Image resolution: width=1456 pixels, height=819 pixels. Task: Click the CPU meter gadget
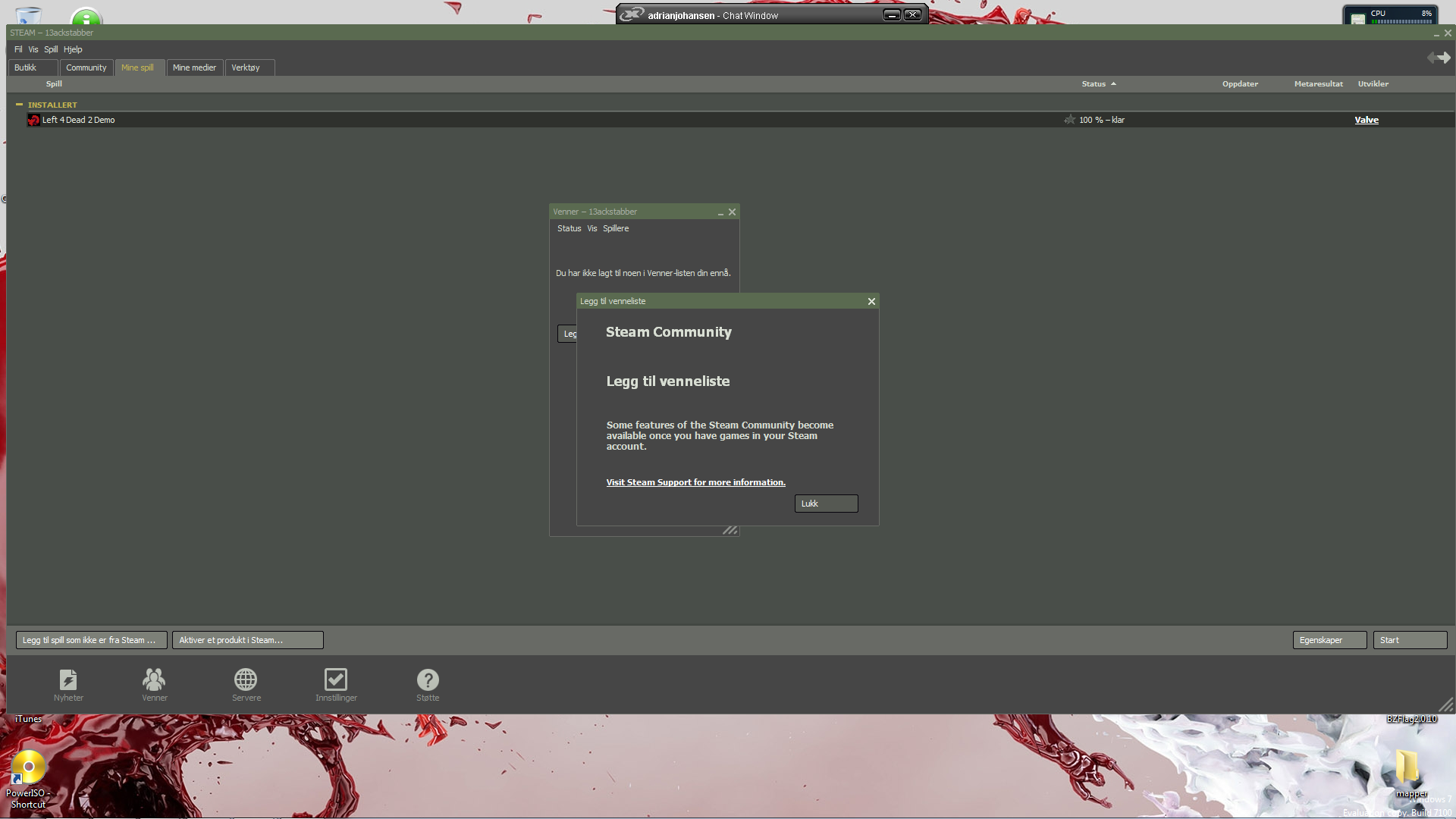[1392, 15]
